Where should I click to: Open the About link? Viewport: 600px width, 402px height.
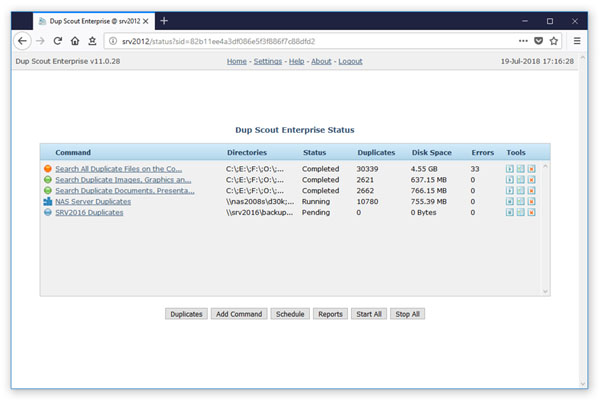(x=321, y=61)
